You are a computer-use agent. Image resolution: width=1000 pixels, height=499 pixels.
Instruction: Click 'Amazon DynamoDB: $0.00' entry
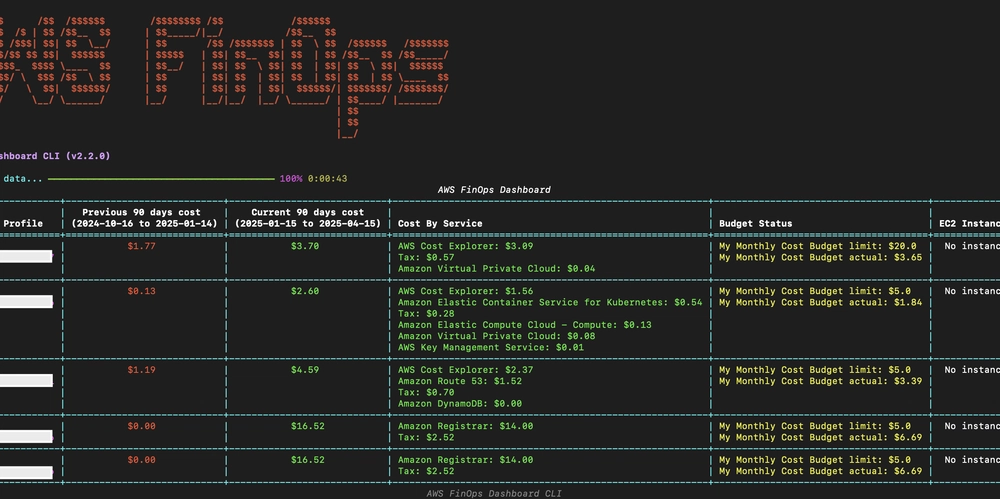pyautogui.click(x=460, y=403)
